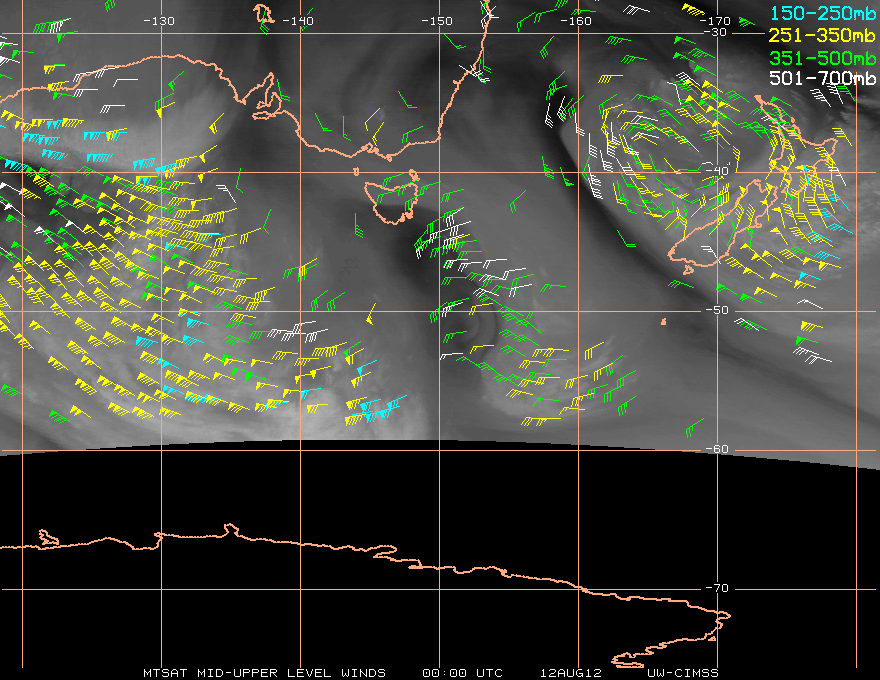Click the MTSAT MID-UPPER LEVEL WINDS title
Viewport: 880px width, 680px height.
coord(264,672)
